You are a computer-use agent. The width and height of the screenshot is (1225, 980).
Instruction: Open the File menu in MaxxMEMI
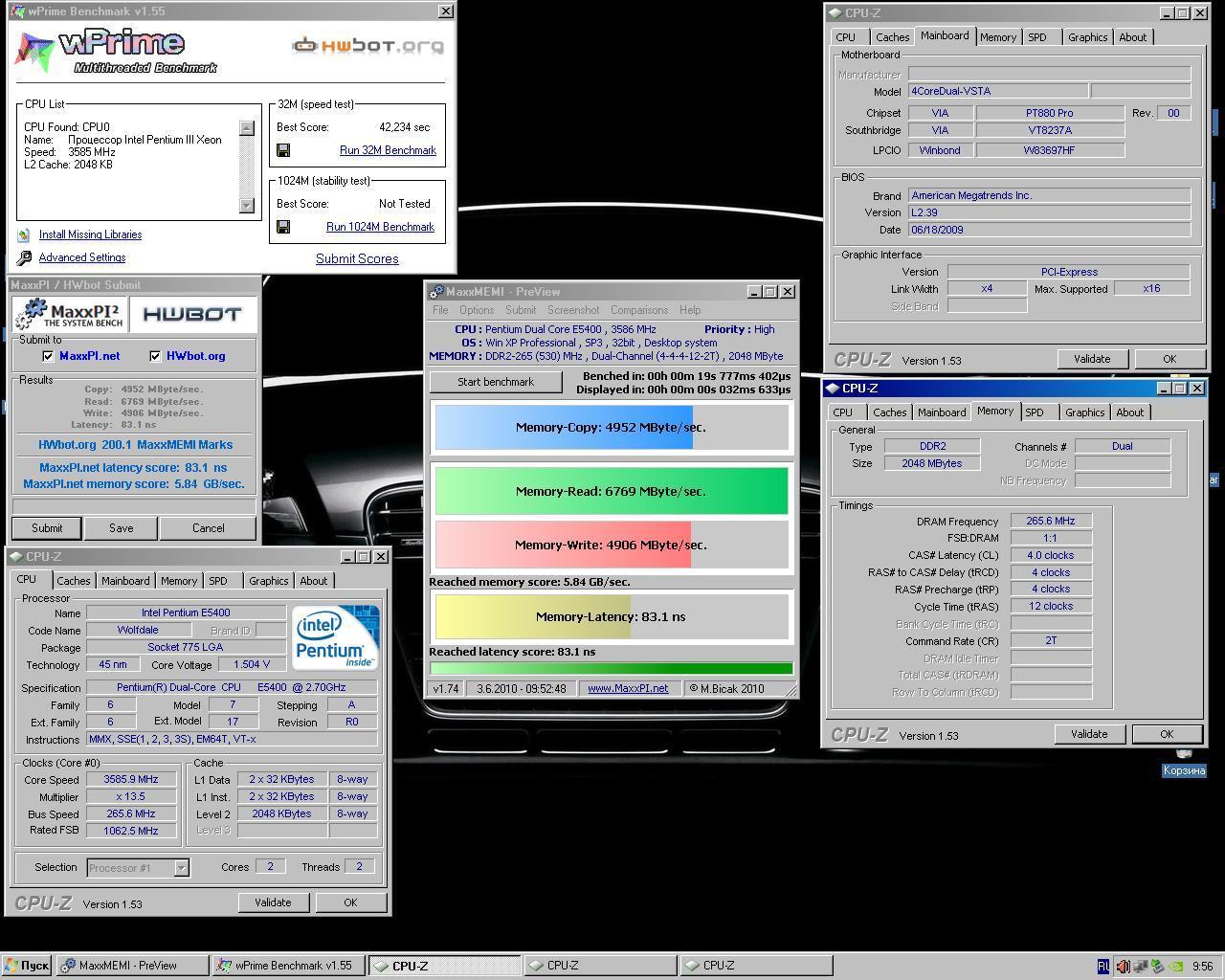point(440,310)
